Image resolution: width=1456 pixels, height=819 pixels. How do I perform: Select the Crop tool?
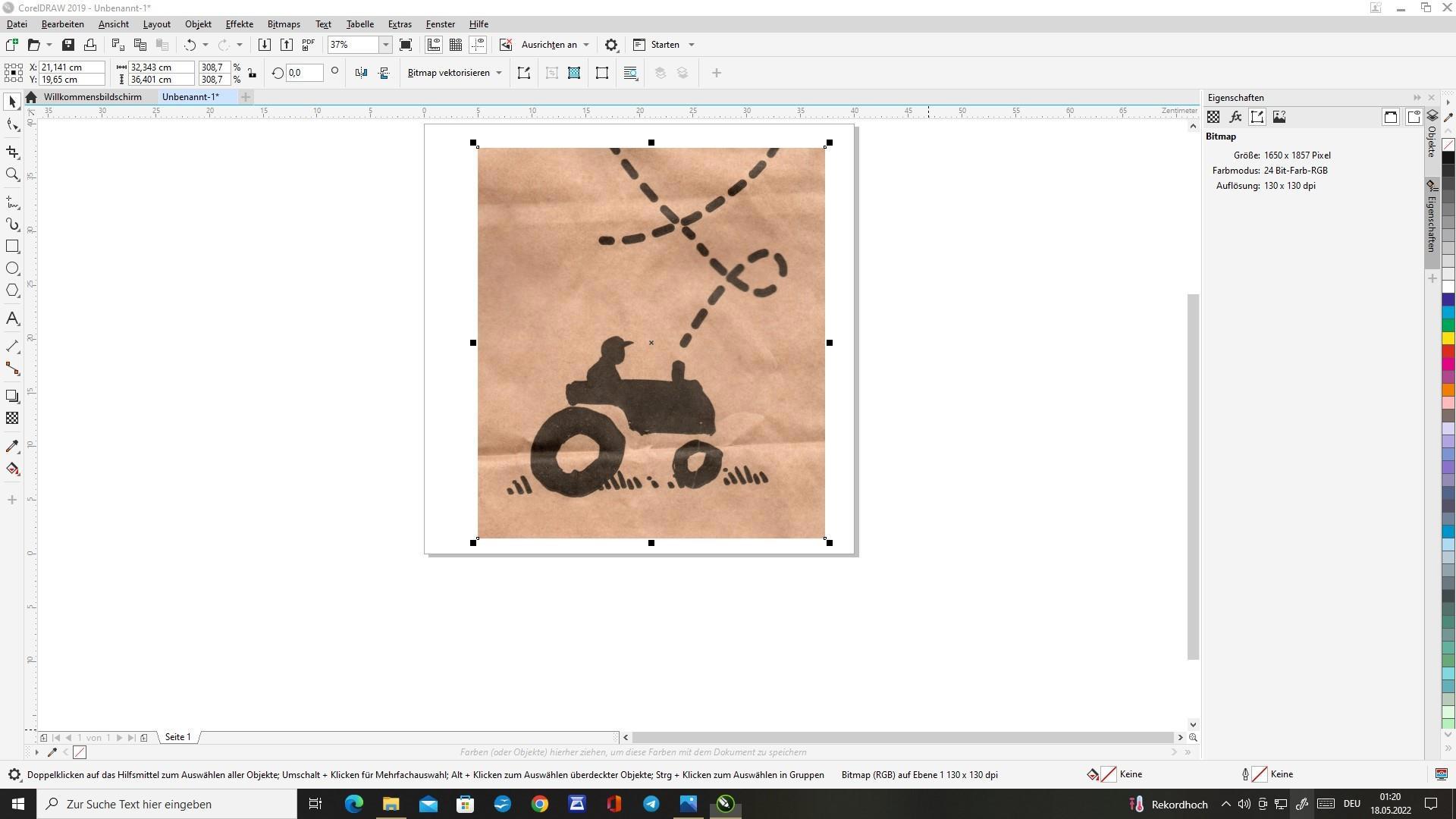click(x=12, y=152)
